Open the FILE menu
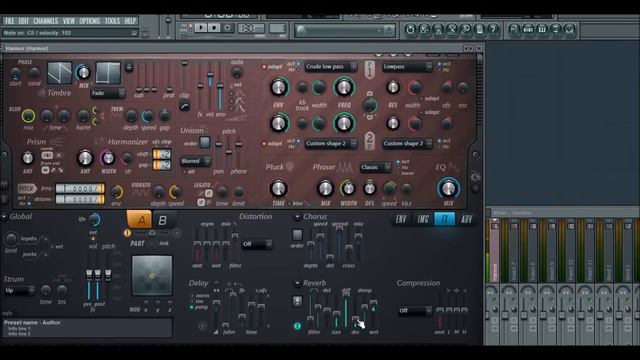The width and height of the screenshot is (640, 360). coord(9,21)
